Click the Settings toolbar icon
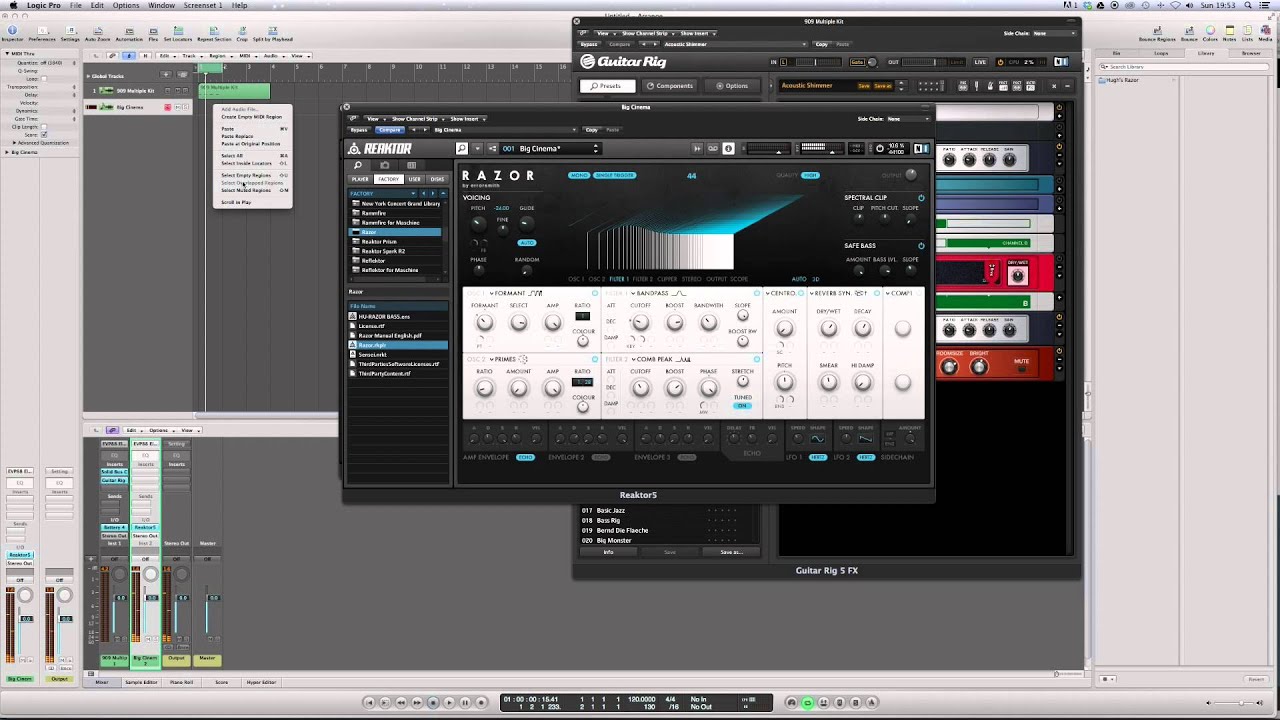Image resolution: width=1280 pixels, height=720 pixels. click(70, 31)
